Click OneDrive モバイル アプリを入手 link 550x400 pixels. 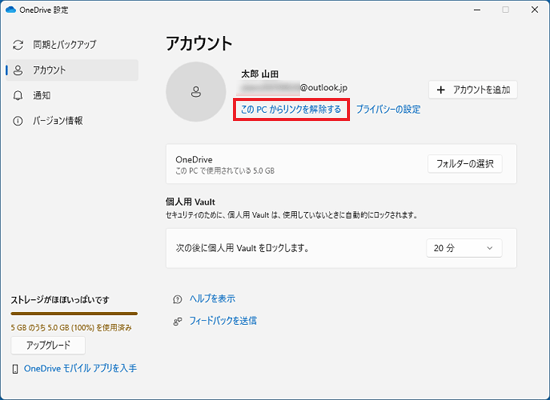tap(80, 368)
